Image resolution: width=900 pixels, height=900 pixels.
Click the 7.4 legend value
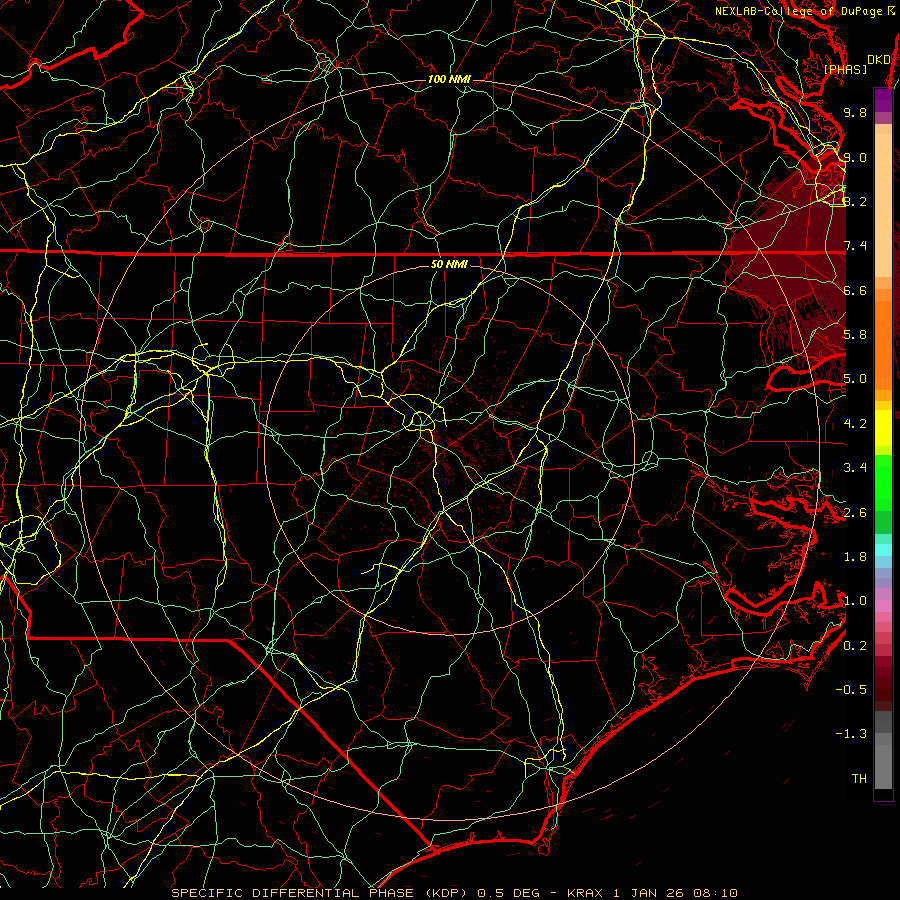point(855,246)
